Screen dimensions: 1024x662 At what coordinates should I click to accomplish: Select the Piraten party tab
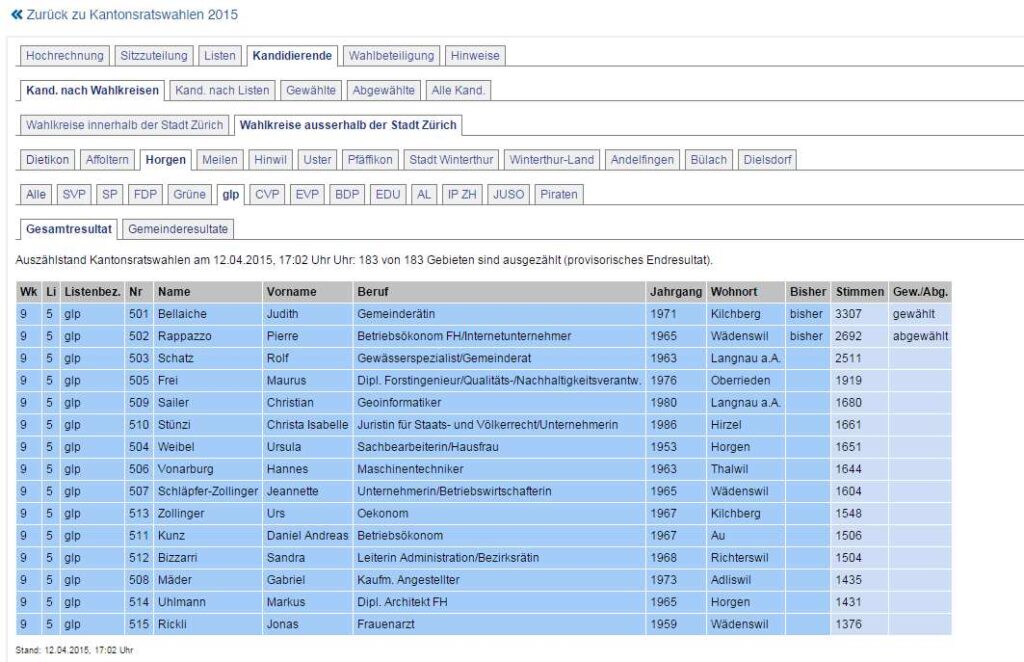[x=558, y=194]
